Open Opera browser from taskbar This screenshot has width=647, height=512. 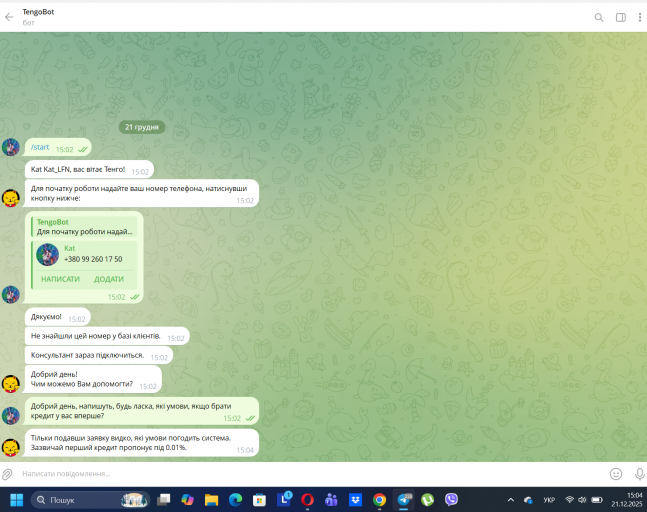point(307,500)
